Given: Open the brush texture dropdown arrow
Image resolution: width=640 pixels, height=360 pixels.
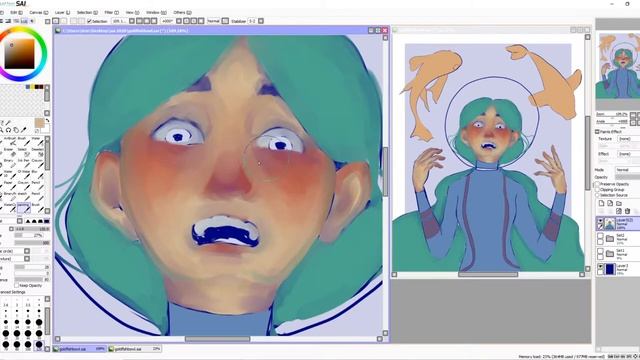Looking at the screenshot, I should point(27,259).
